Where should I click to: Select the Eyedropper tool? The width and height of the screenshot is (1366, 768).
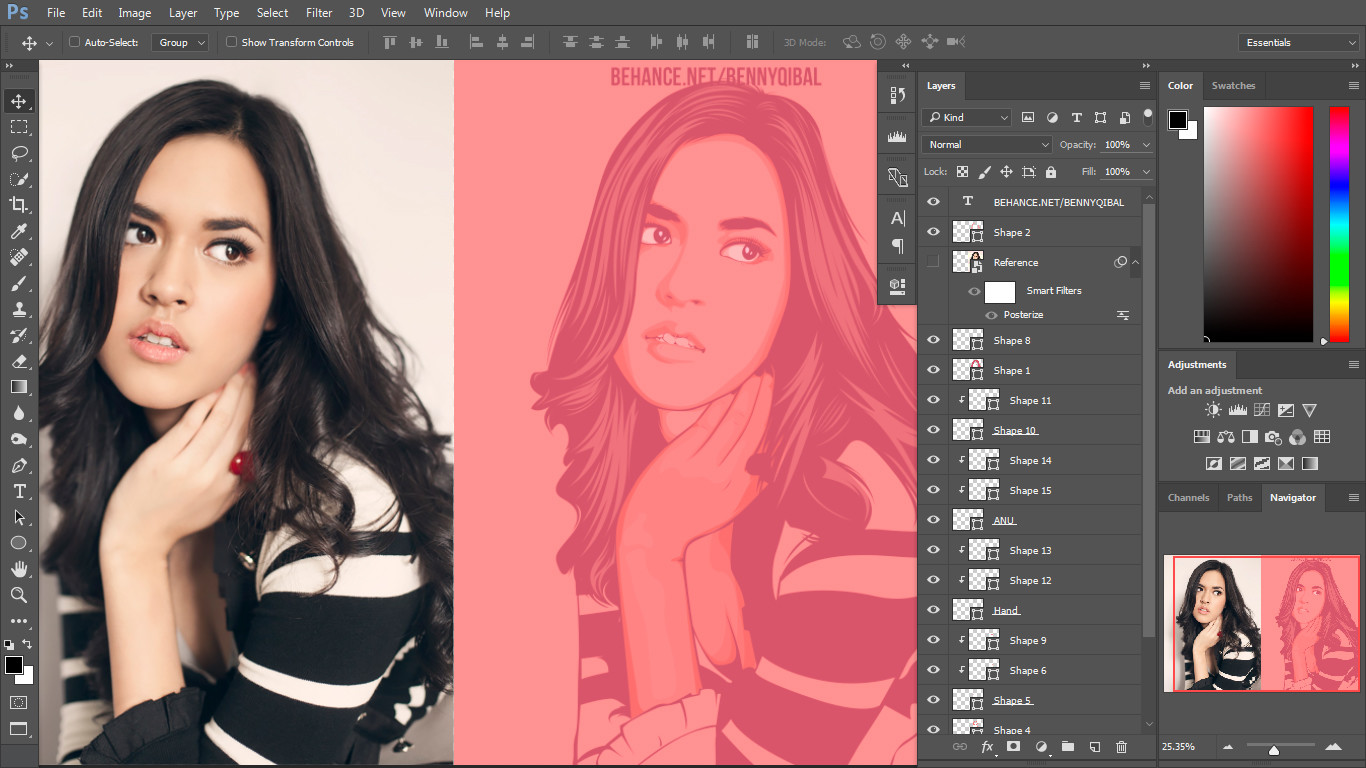pyautogui.click(x=19, y=232)
